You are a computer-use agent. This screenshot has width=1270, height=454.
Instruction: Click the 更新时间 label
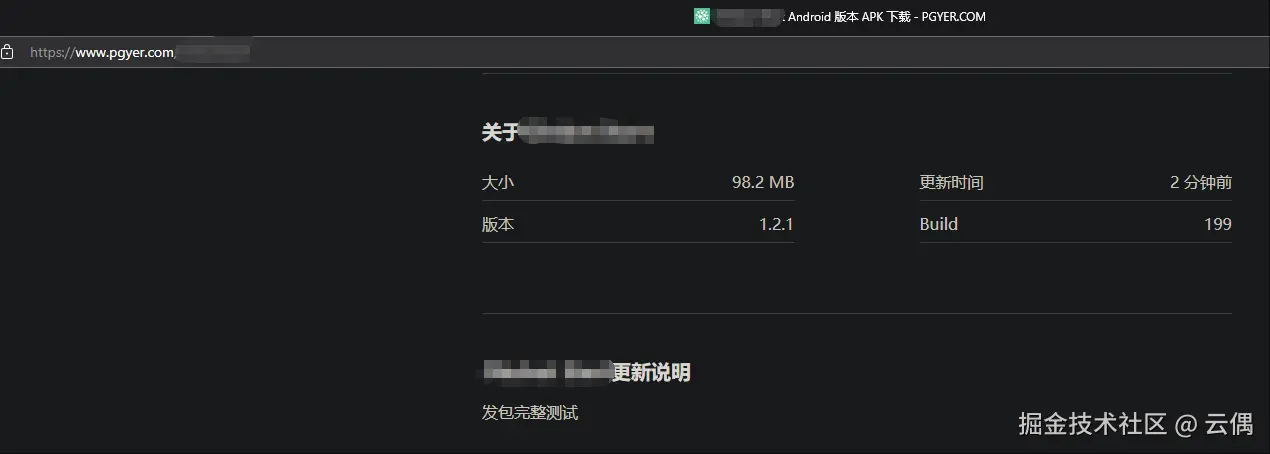(952, 182)
